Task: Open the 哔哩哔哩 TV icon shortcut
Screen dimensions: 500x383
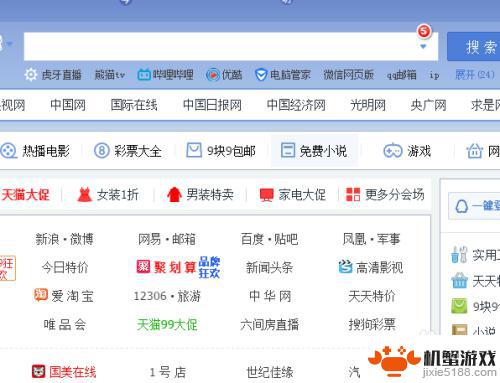Action: 144,75
